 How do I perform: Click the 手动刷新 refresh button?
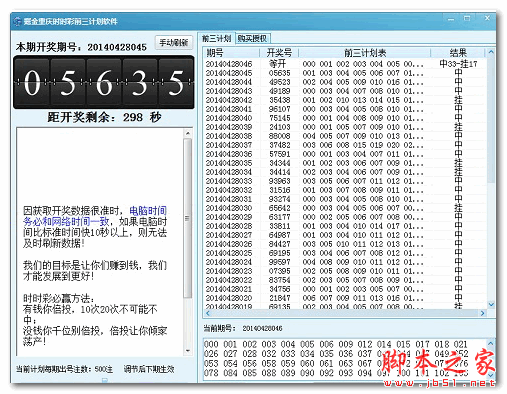tap(174, 42)
